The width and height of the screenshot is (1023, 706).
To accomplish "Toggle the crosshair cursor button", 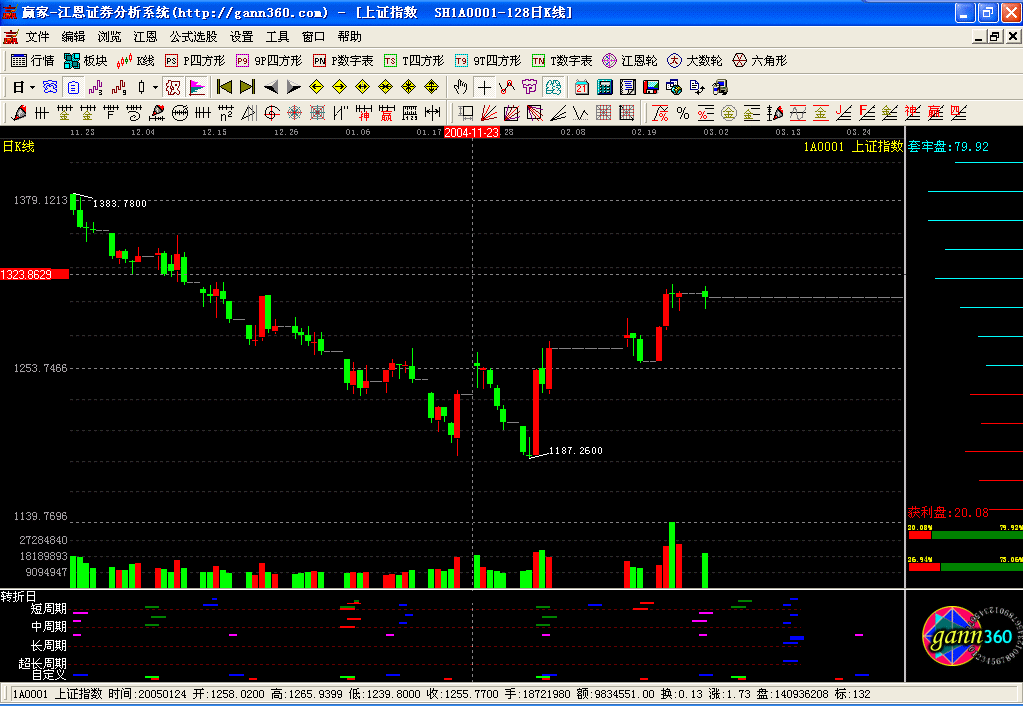I will point(484,87).
